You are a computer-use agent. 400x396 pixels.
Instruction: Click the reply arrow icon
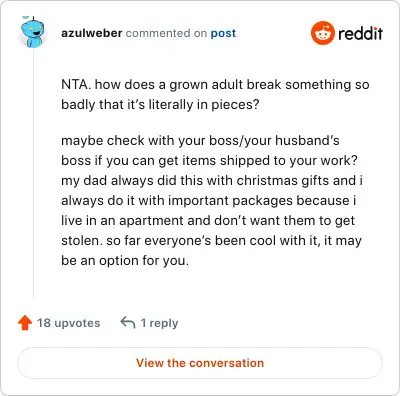pyautogui.click(x=128, y=322)
